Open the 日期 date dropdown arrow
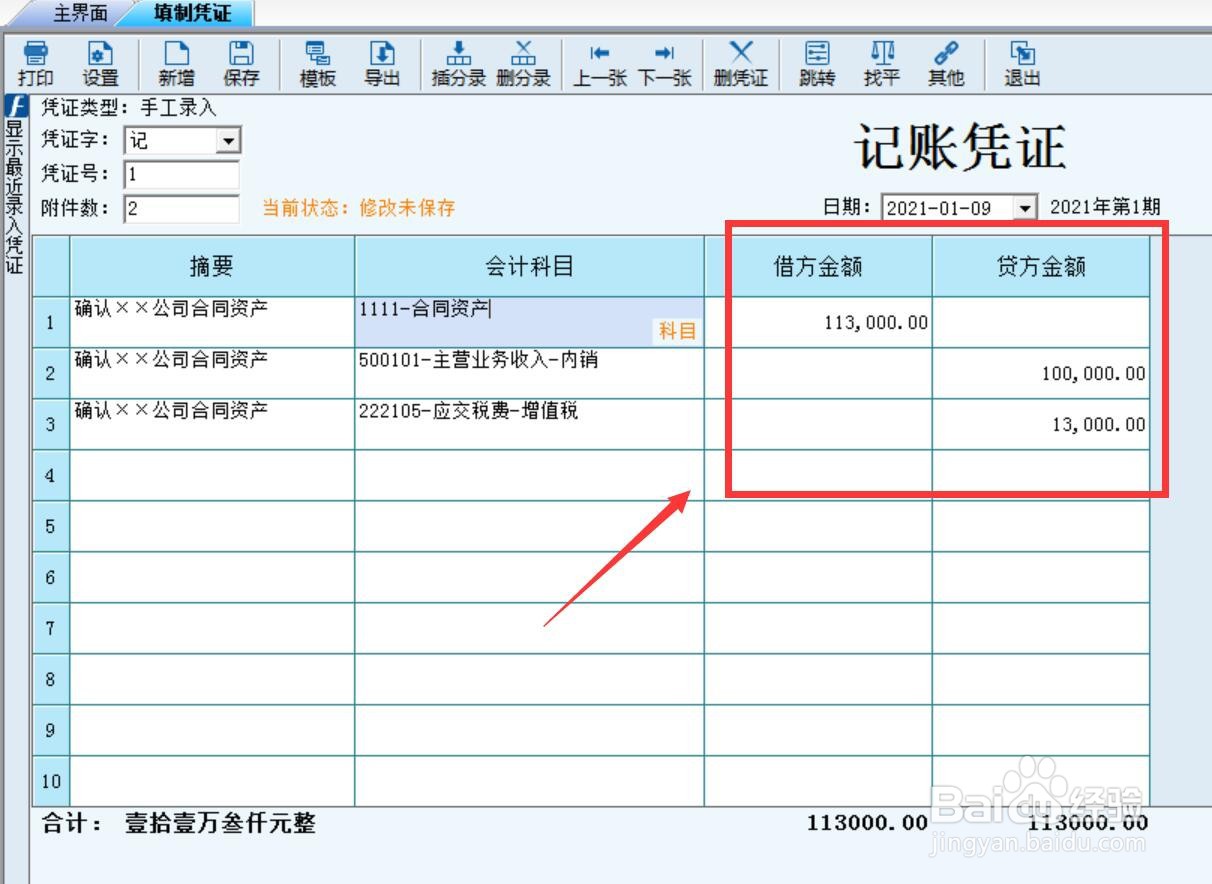Image resolution: width=1212 pixels, height=884 pixels. (1025, 207)
